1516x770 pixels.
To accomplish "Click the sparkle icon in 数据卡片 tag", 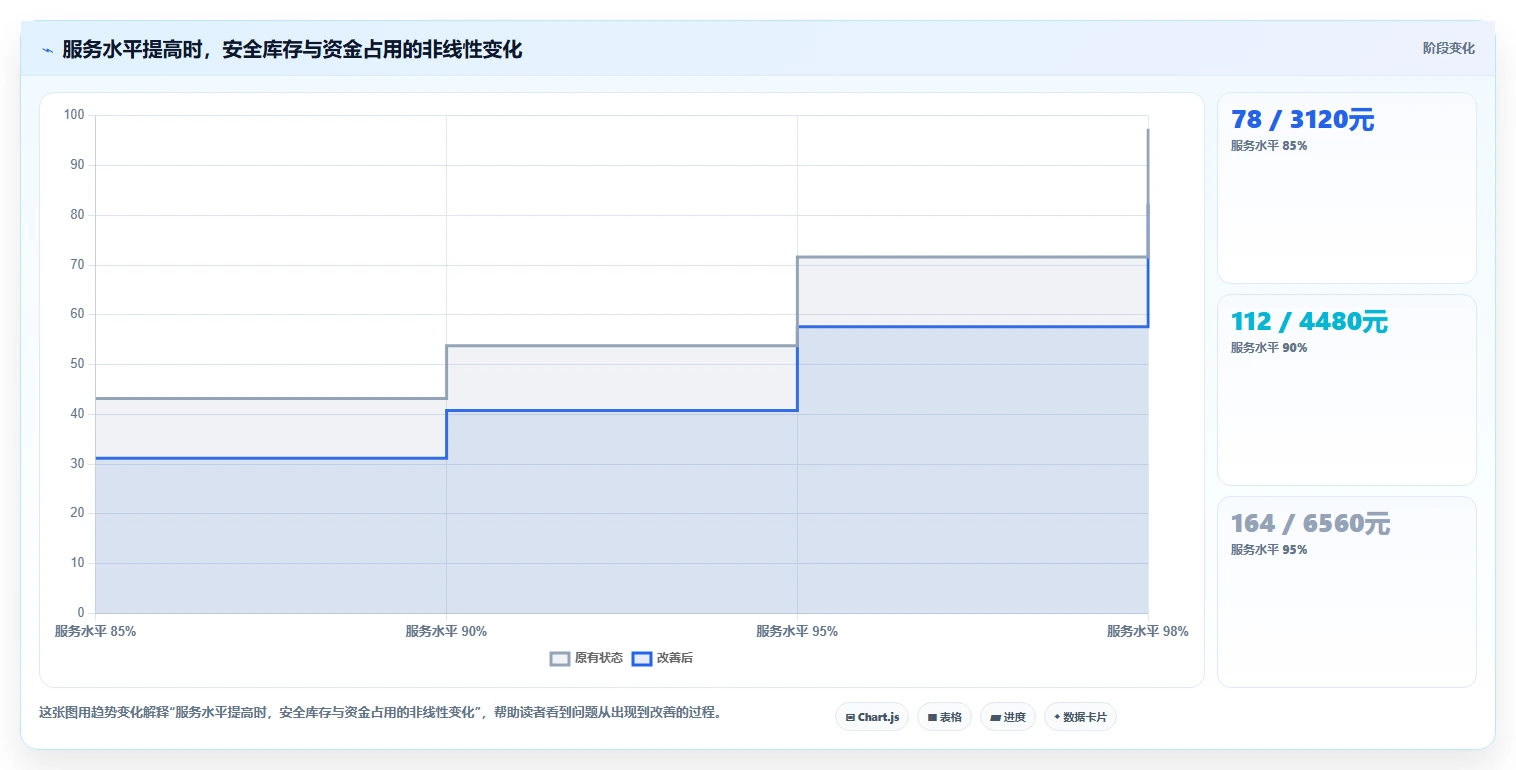I will click(1057, 717).
